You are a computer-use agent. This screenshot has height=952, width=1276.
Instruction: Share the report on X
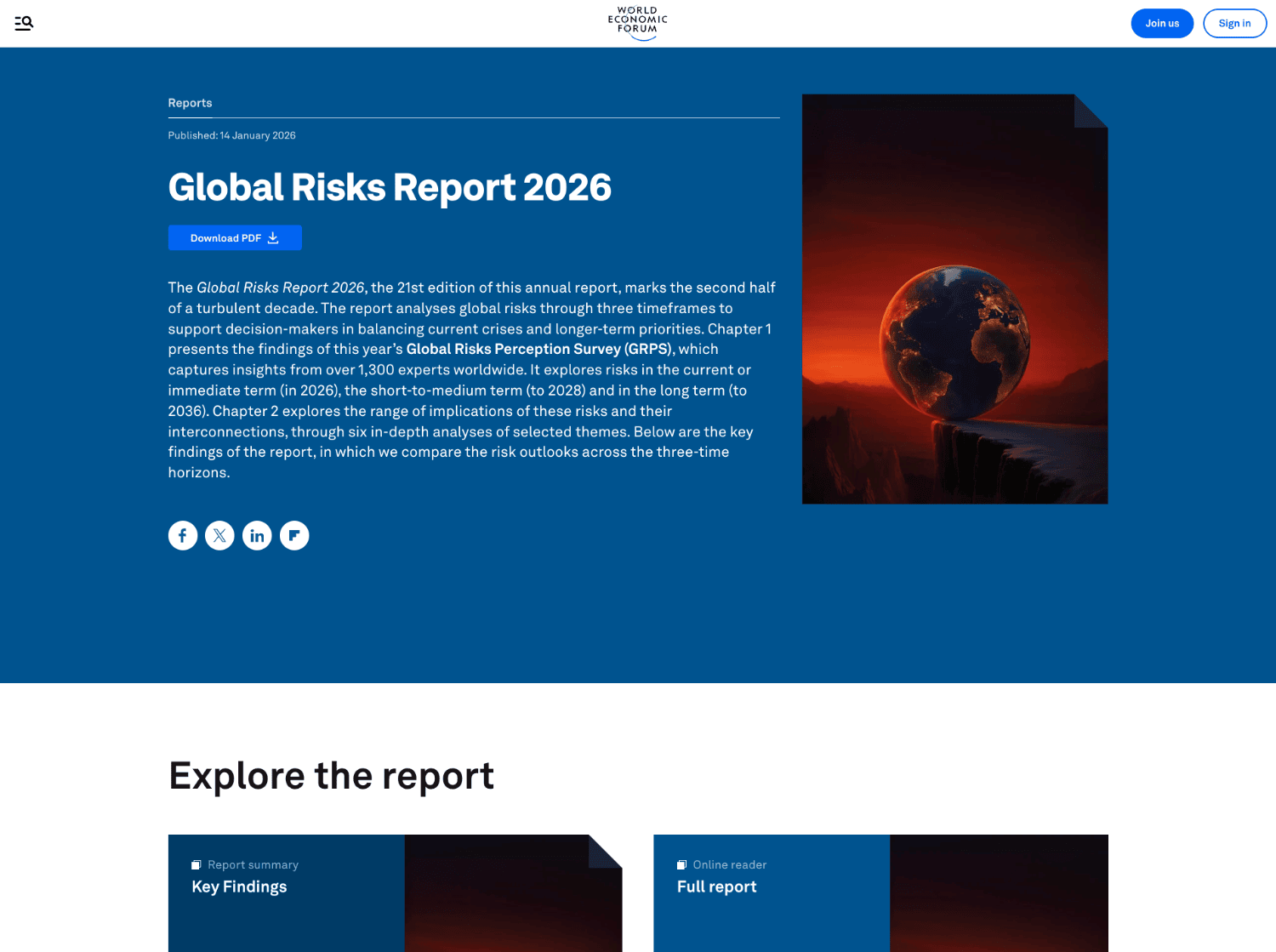point(219,535)
